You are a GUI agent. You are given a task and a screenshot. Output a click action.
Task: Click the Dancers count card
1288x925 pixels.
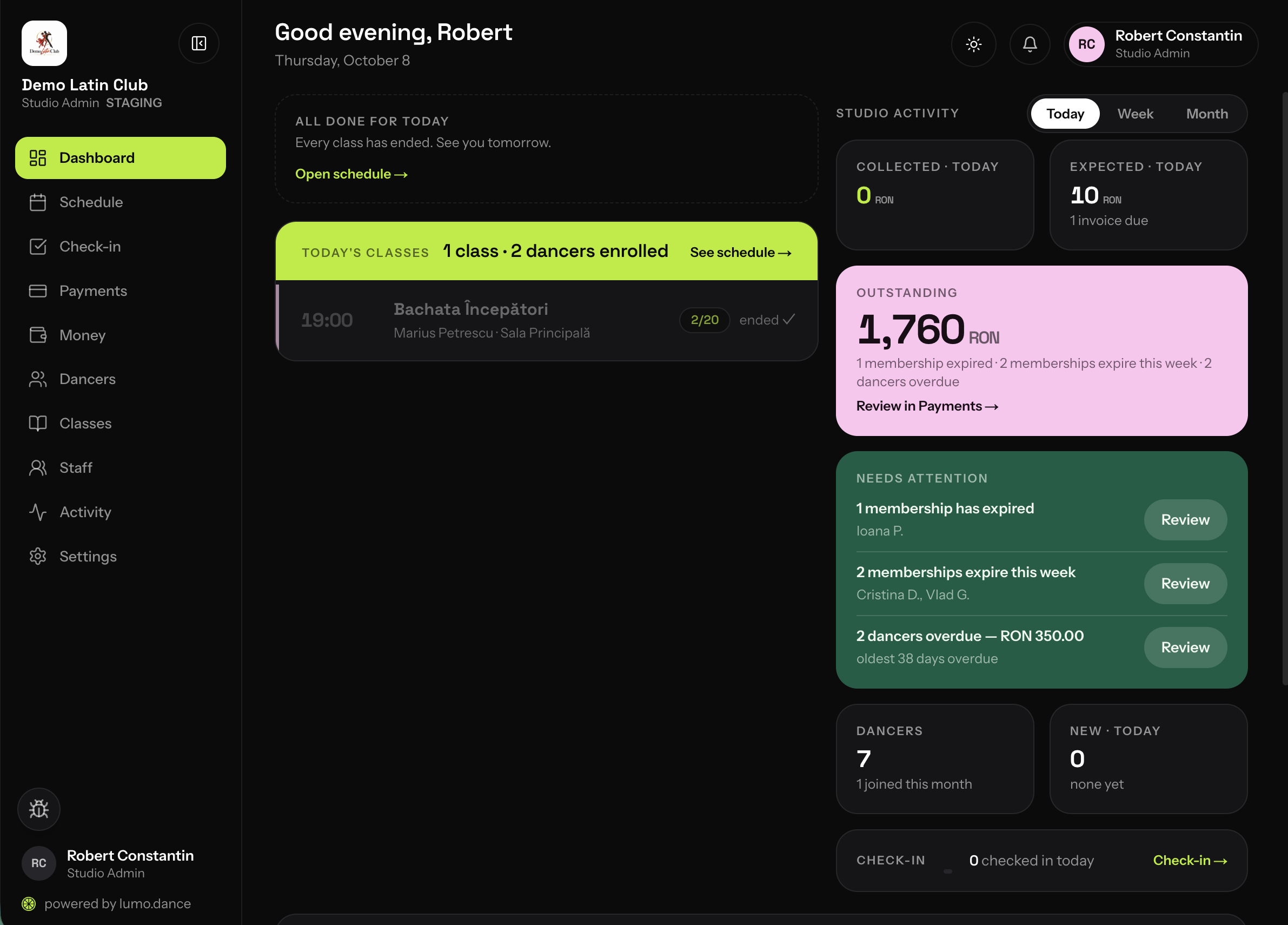pos(935,758)
